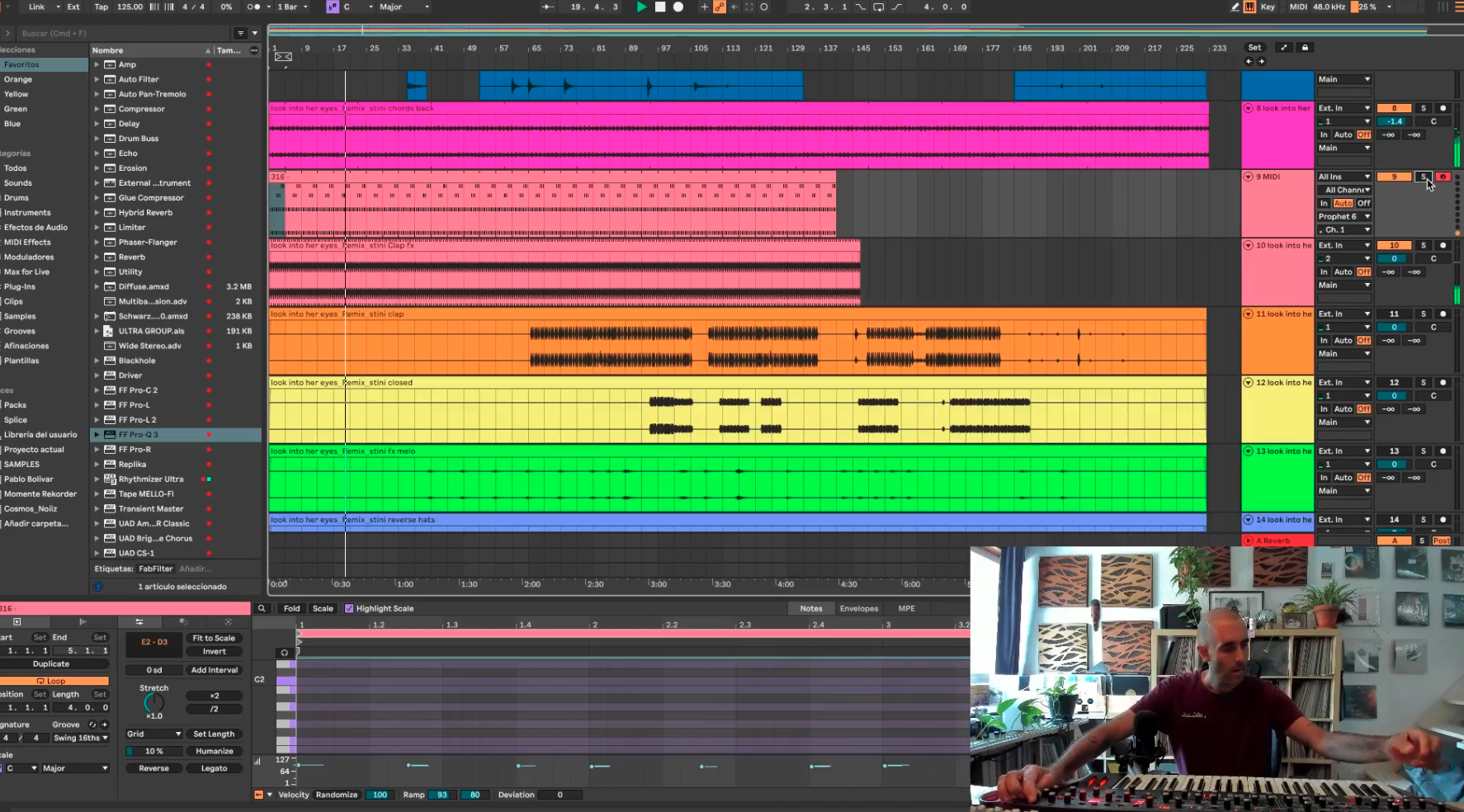Screen dimensions: 1464x812
Task: Click the Randomize velocity button
Action: pos(337,795)
